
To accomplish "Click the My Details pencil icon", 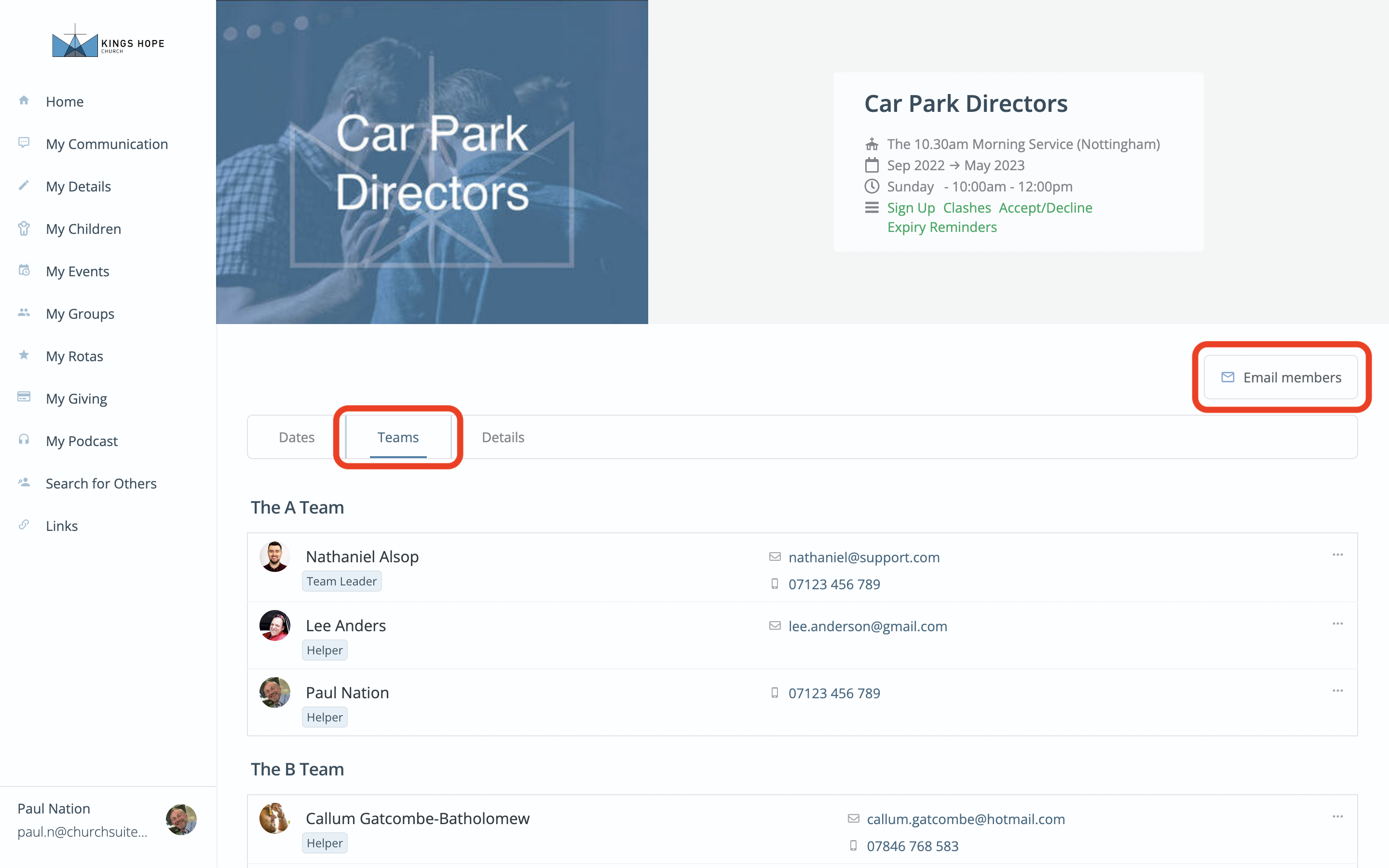I will pos(24,186).
